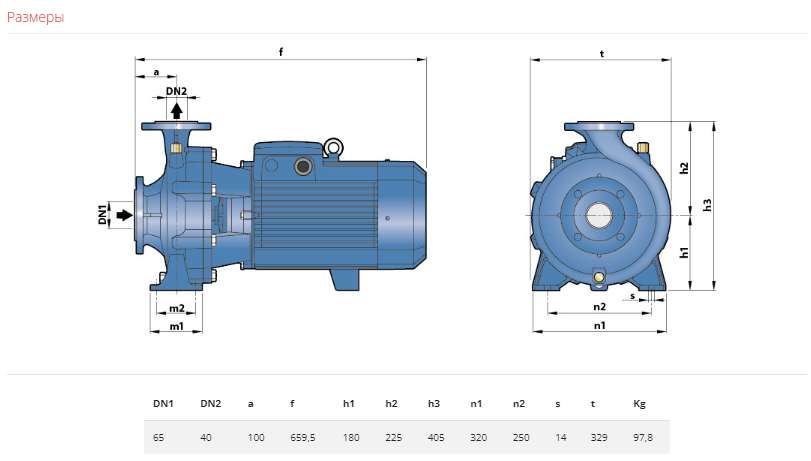Click the Размеры section heading

[x=36, y=17]
